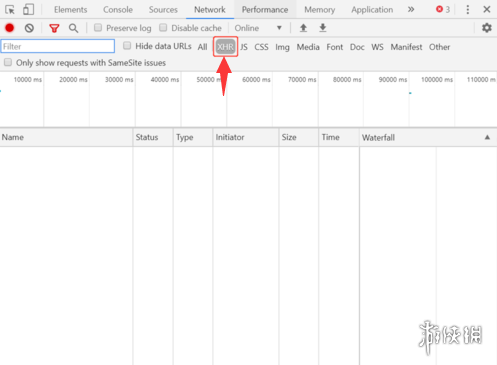
Task: Enable the Preserve log checkbox
Action: tap(98, 28)
